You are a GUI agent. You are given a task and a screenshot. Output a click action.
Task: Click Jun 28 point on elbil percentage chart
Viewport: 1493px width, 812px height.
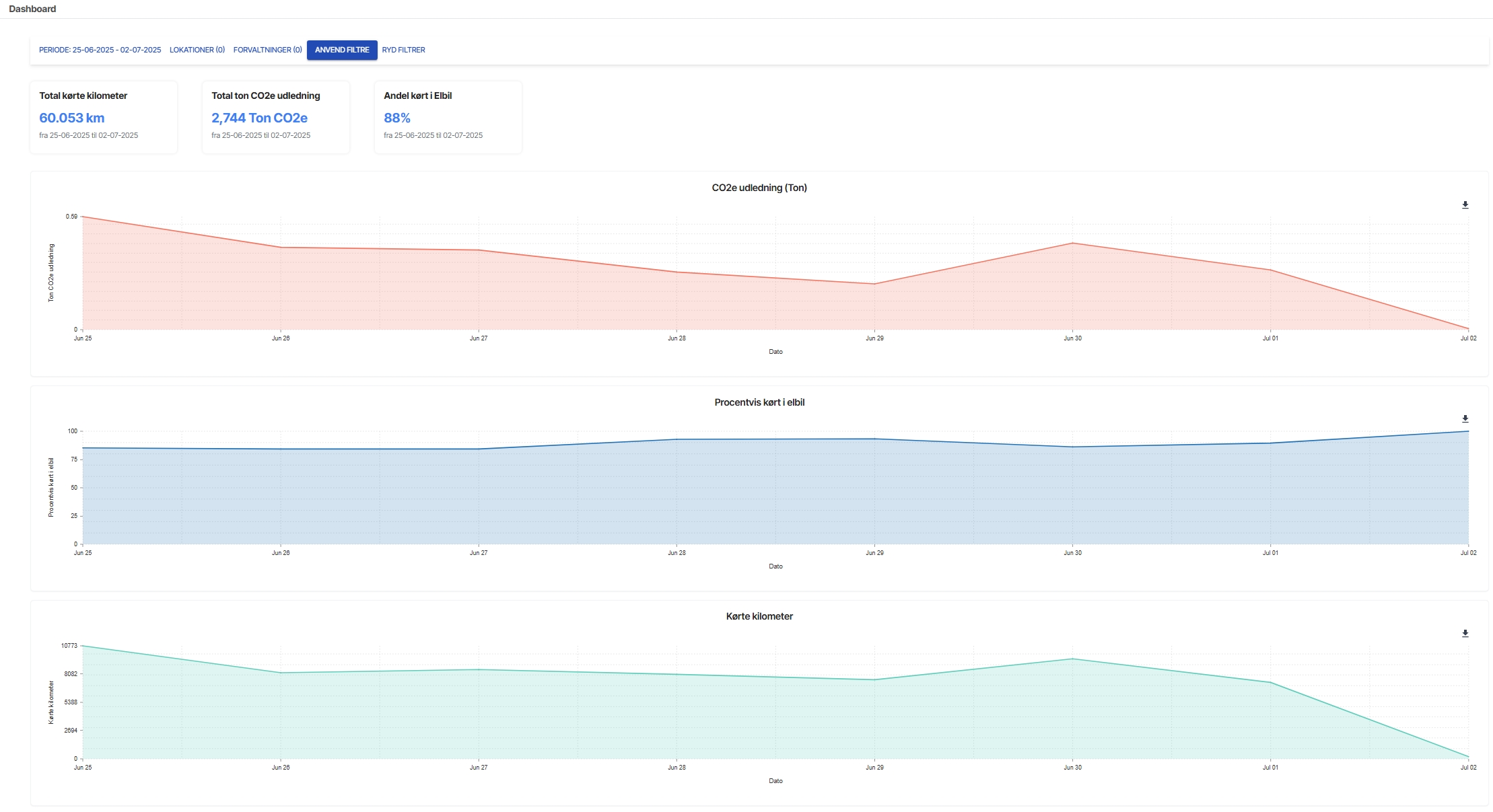676,439
